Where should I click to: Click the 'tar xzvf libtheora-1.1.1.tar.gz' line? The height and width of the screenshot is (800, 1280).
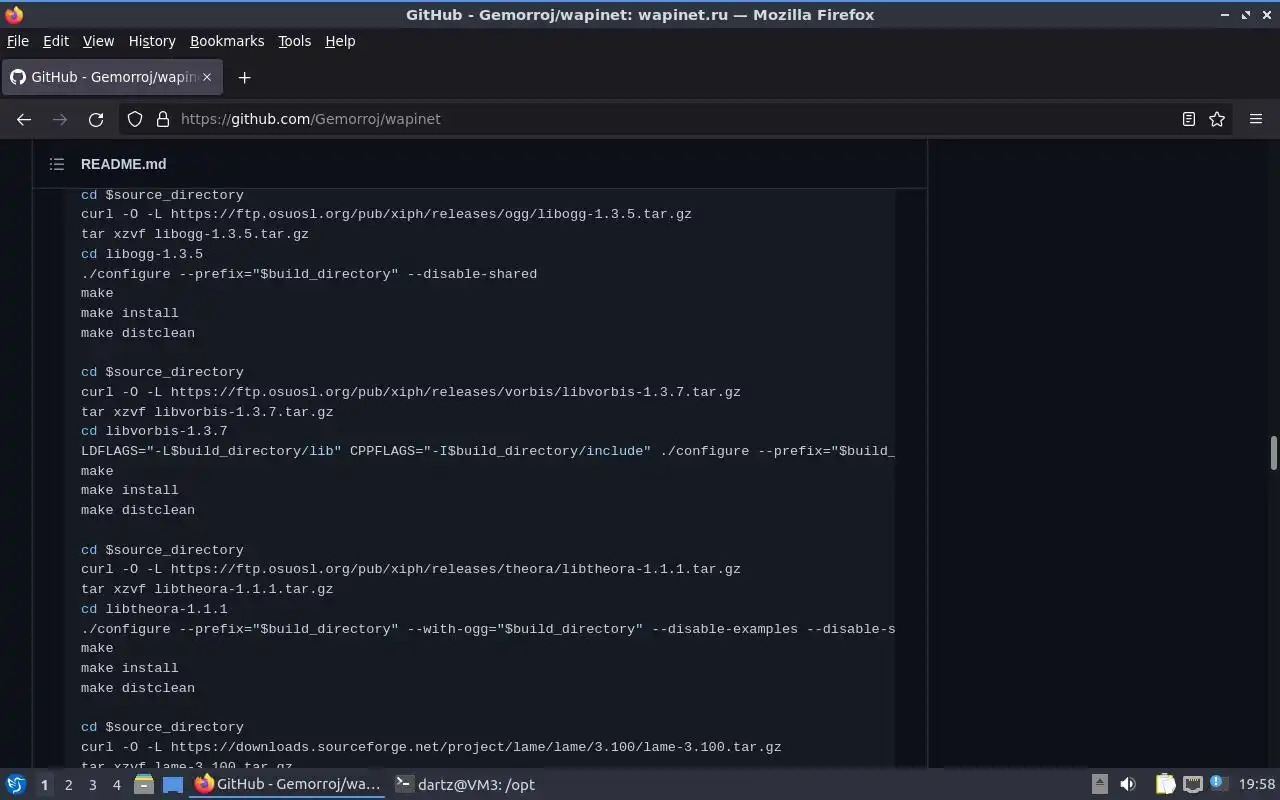207,589
